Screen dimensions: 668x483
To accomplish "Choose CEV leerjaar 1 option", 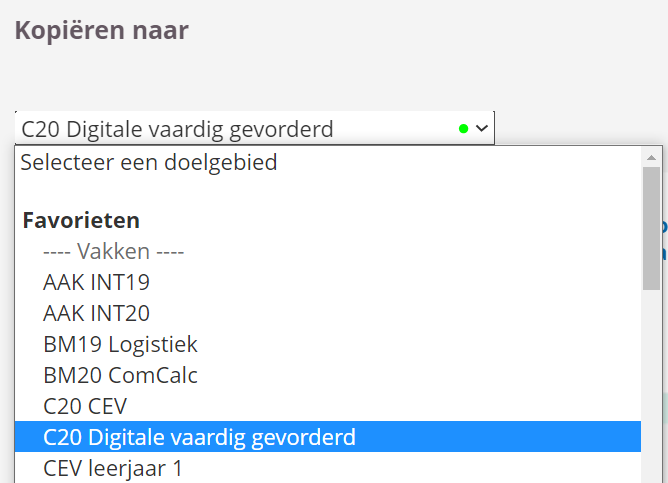I will tap(113, 468).
